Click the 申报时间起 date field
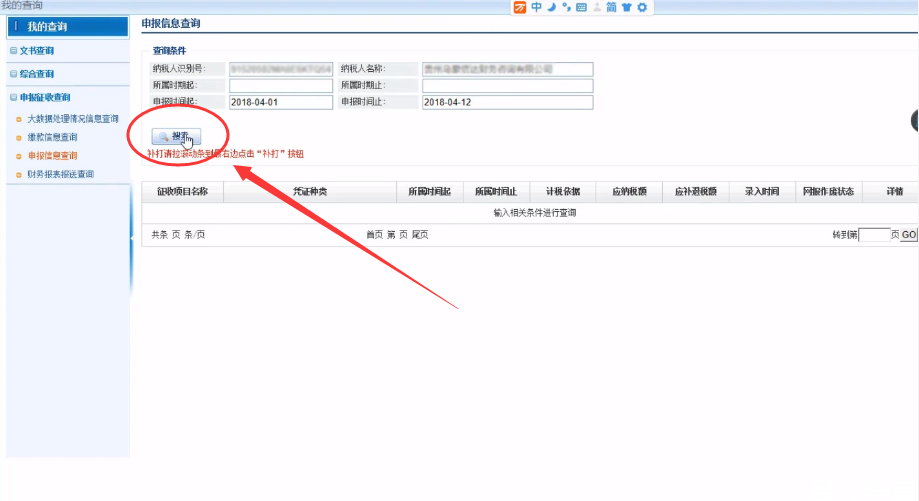The image size is (919, 501). [x=280, y=102]
